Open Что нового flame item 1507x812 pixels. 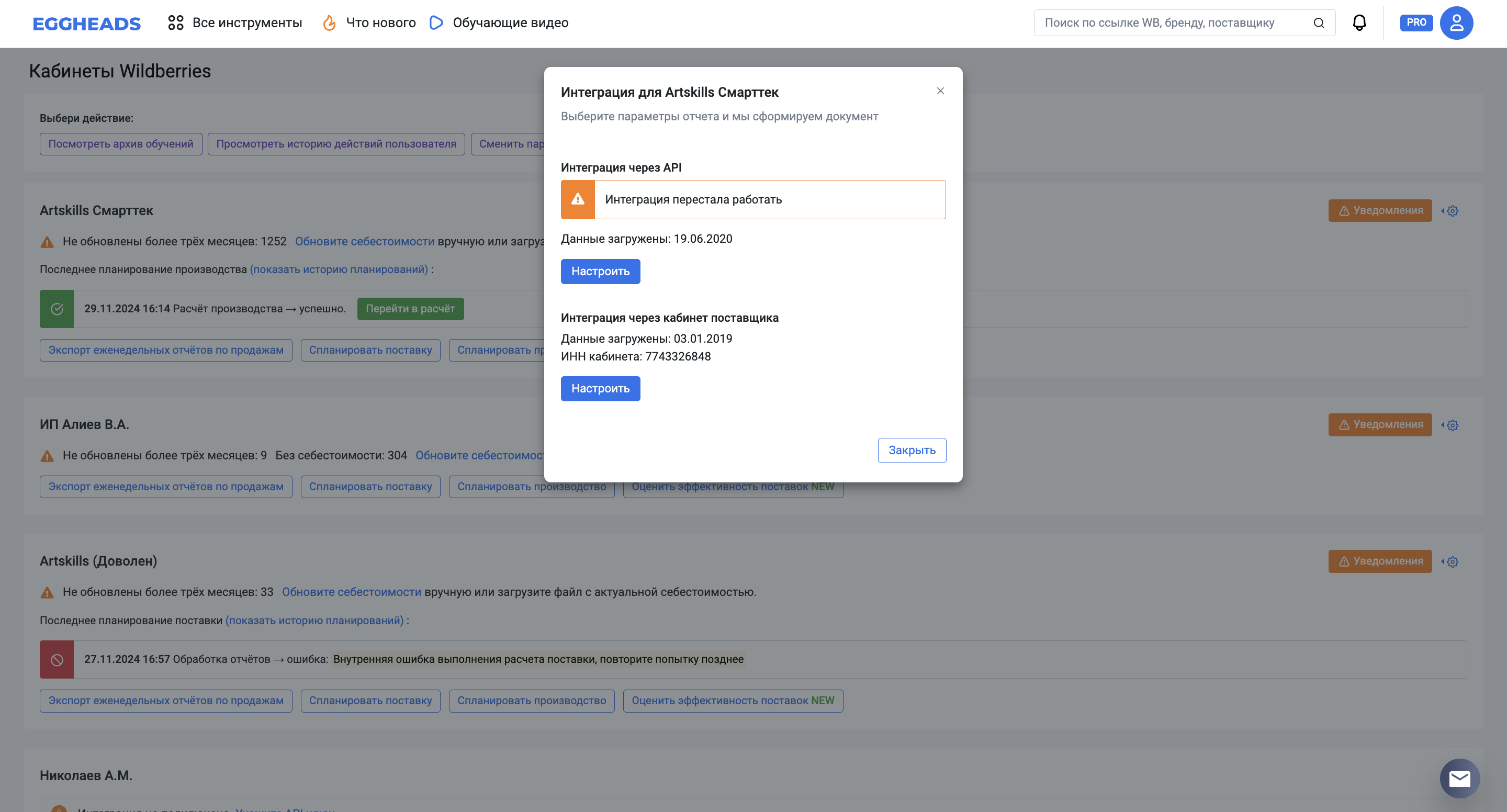click(x=369, y=23)
